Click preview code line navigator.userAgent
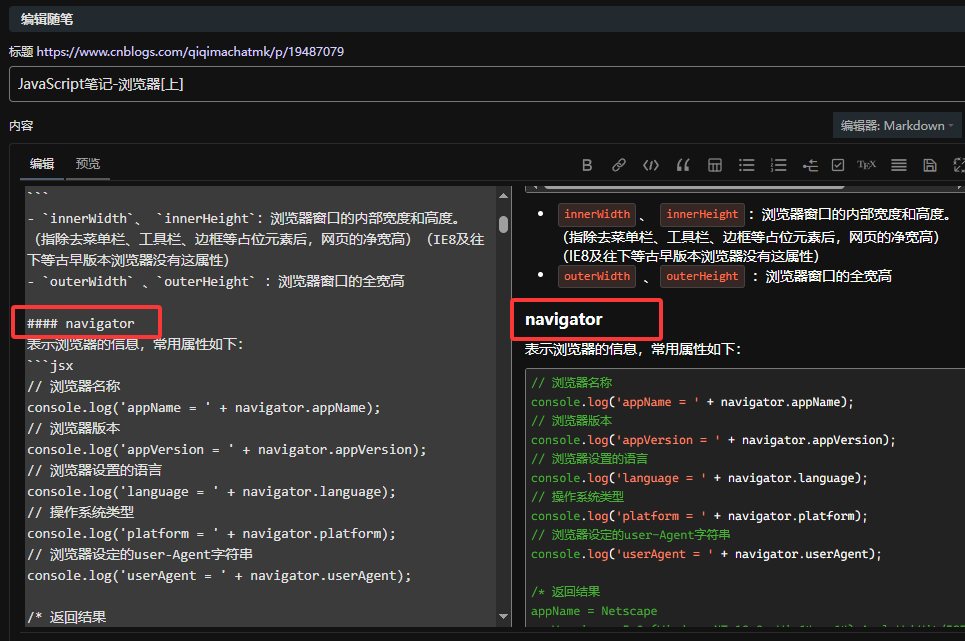 click(707, 554)
